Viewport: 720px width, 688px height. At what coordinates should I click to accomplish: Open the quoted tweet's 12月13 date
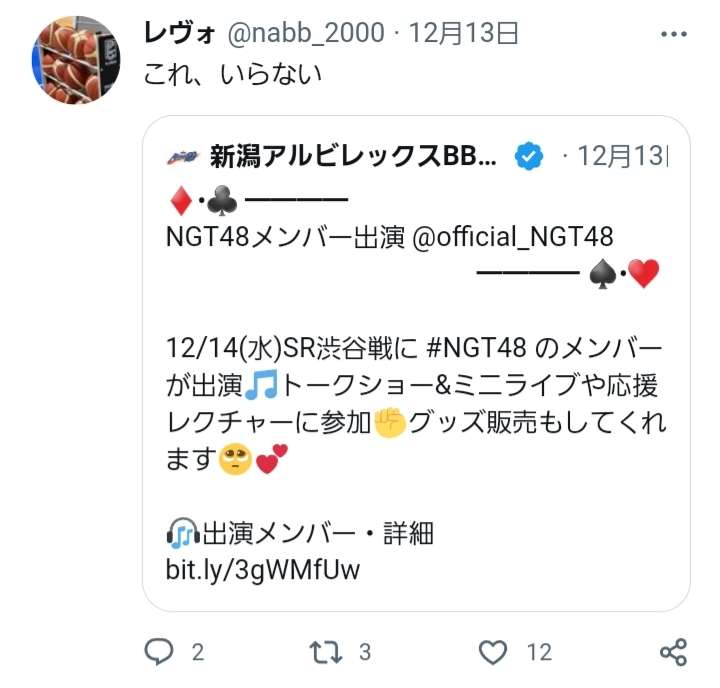(623, 156)
